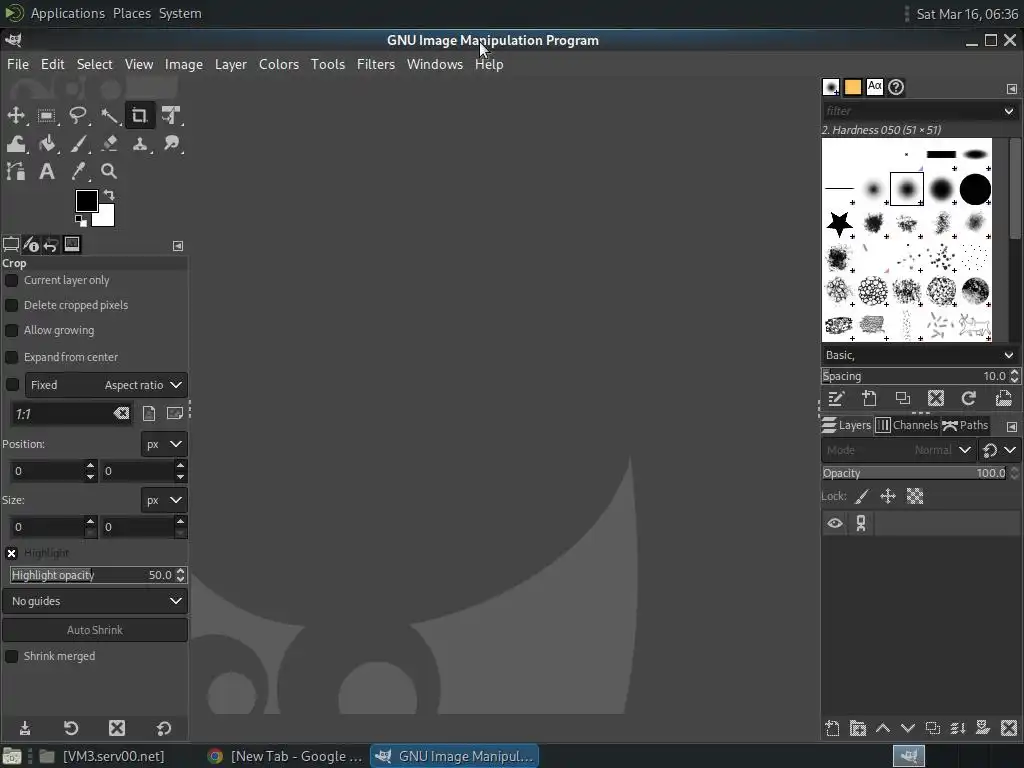Toggle layer visibility eye icon
This screenshot has height=768, width=1024.
835,524
